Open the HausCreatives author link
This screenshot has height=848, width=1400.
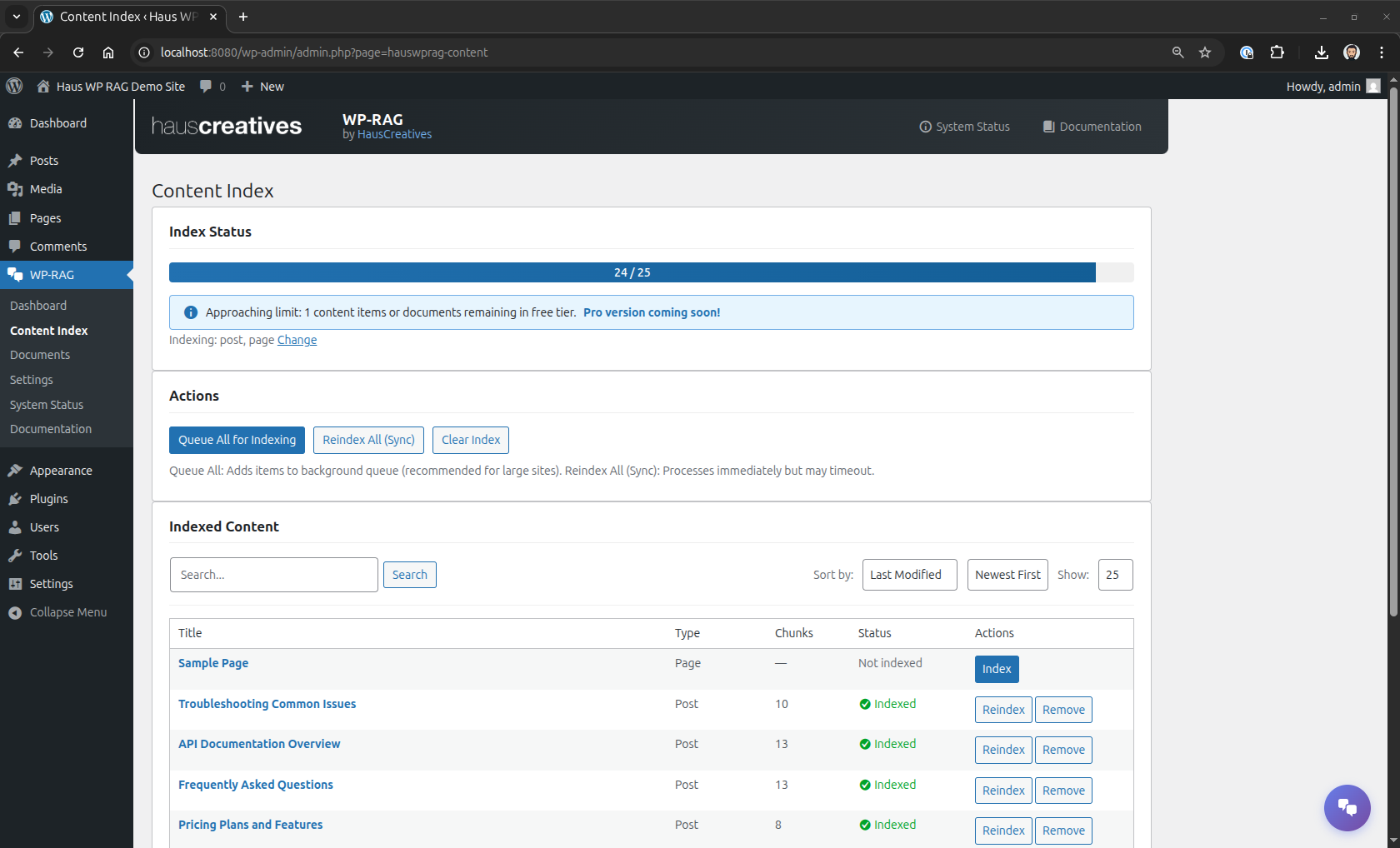pyautogui.click(x=394, y=134)
